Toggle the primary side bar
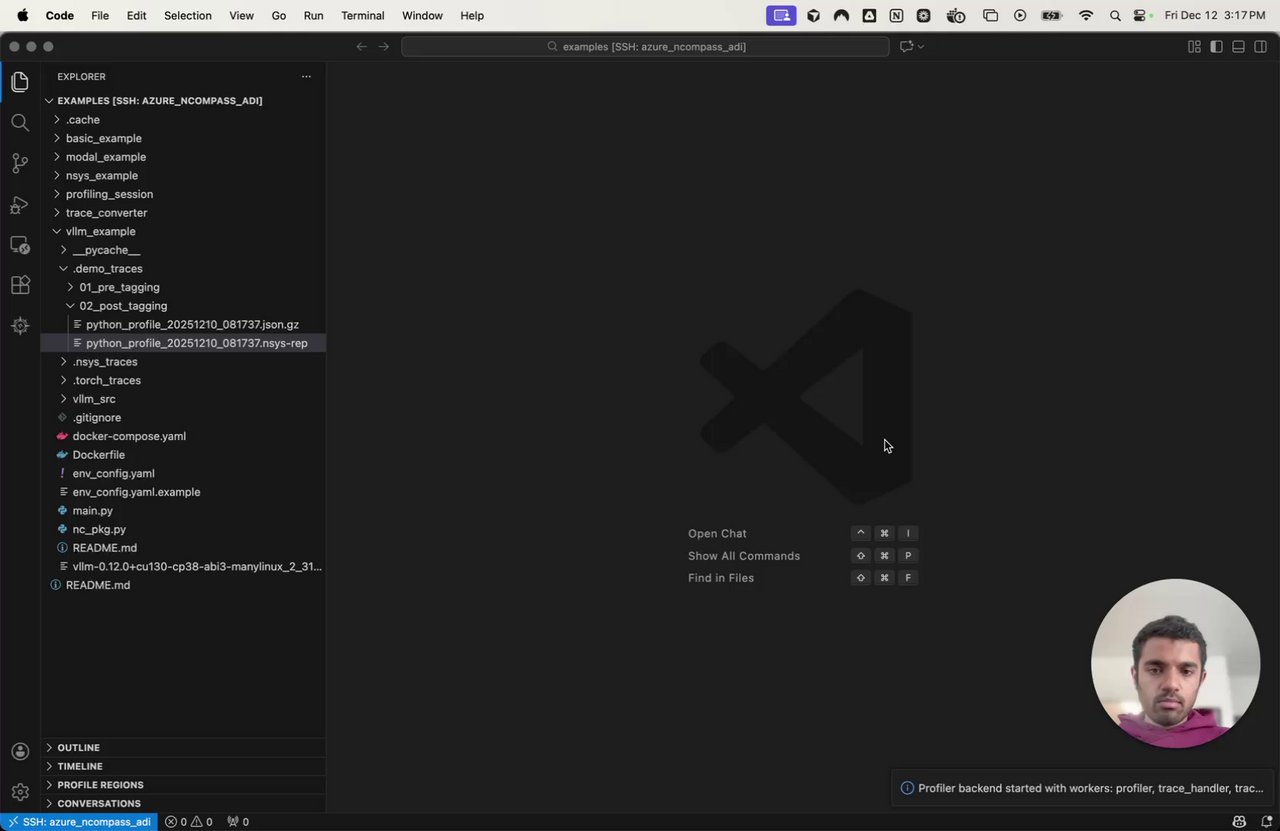This screenshot has height=831, width=1280. [x=1216, y=46]
